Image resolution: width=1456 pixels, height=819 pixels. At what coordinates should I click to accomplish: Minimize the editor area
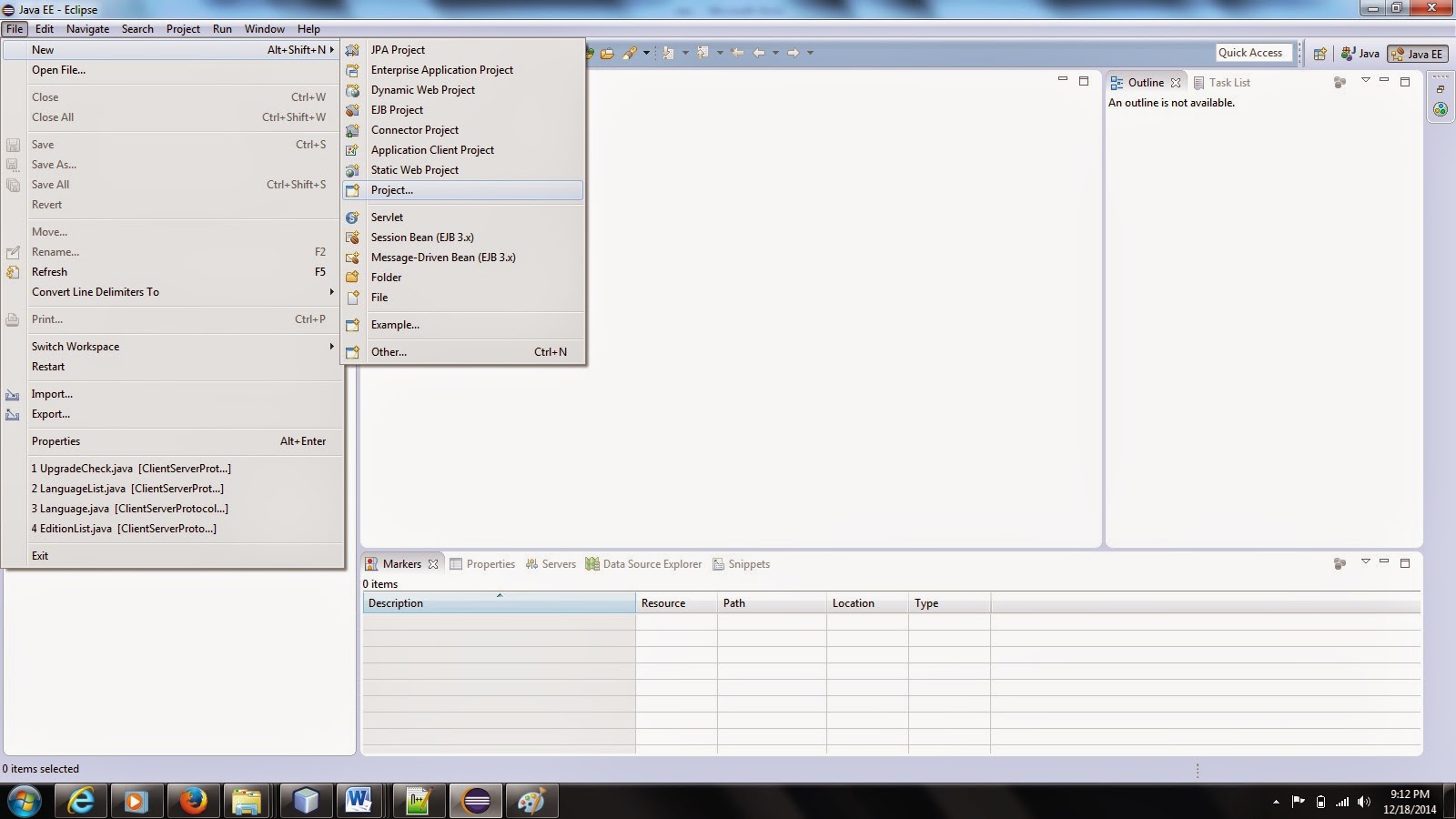1062,80
